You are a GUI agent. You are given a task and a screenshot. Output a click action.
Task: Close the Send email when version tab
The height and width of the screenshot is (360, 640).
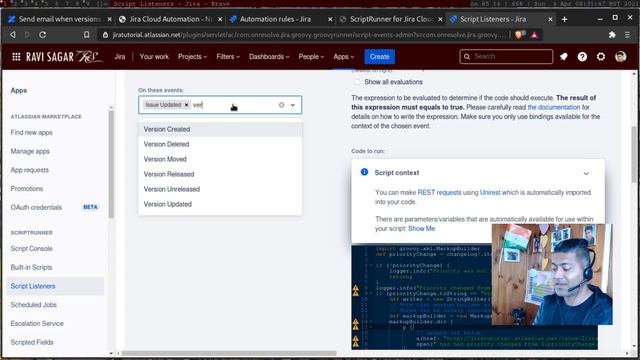tap(109, 19)
